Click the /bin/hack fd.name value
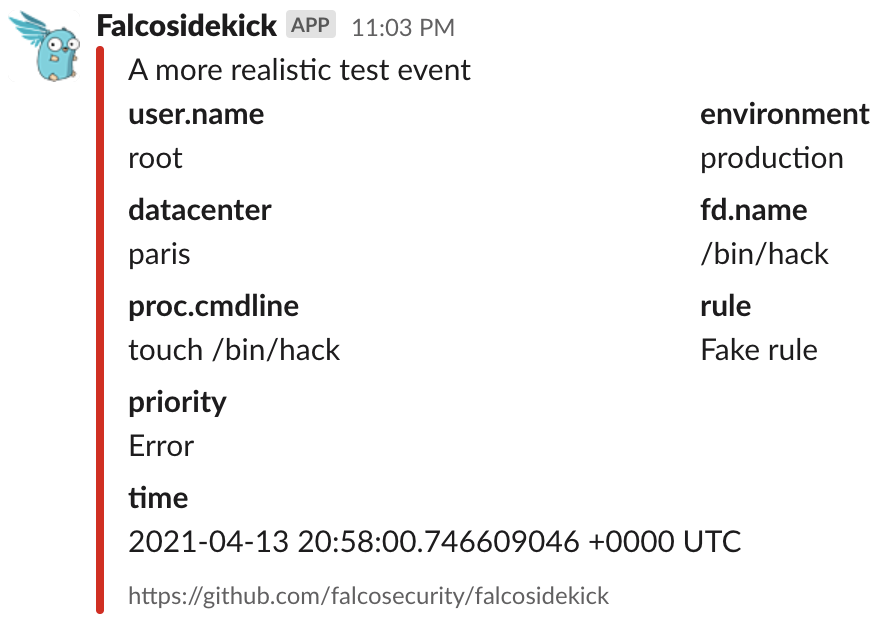This screenshot has width=896, height=636. [764, 254]
